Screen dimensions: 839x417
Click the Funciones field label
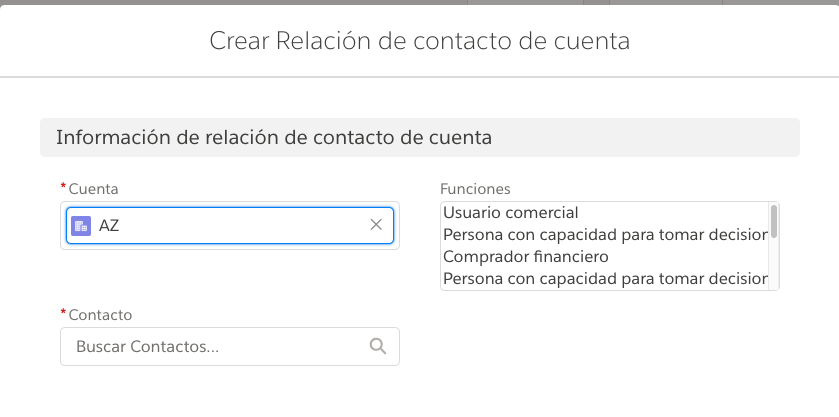(x=476, y=188)
